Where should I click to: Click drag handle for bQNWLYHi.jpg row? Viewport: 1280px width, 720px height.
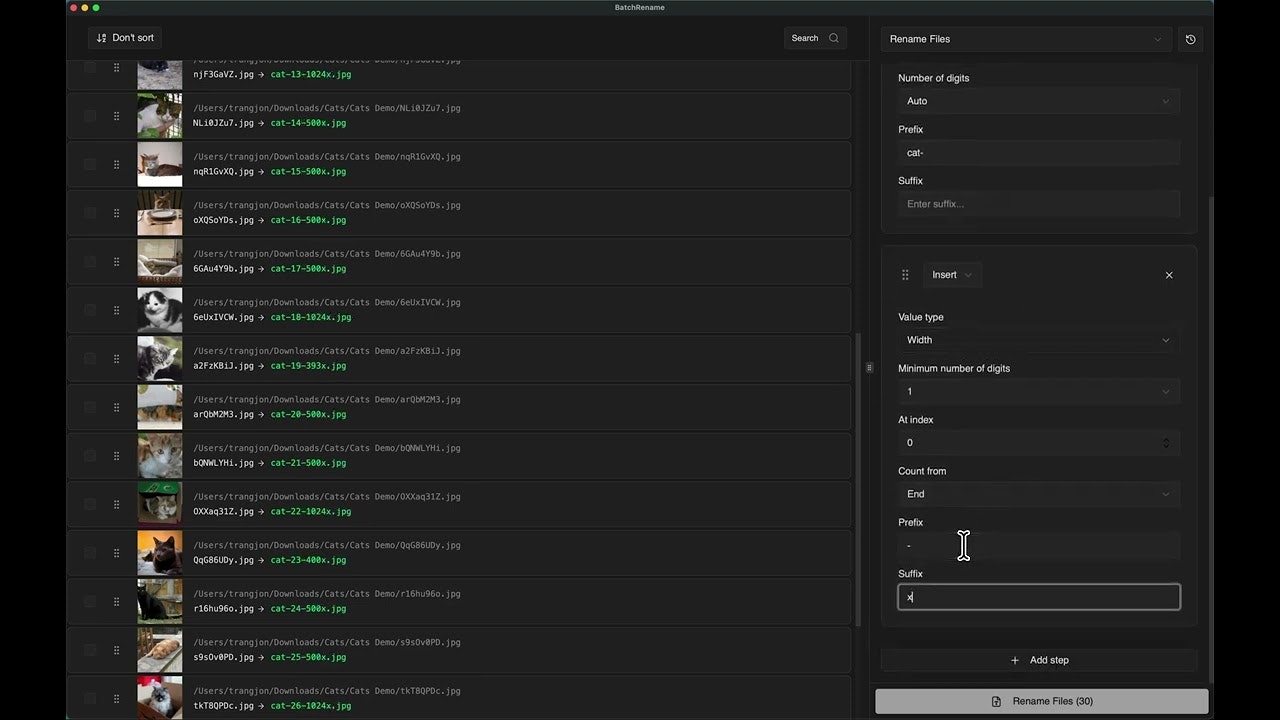pyautogui.click(x=116, y=456)
